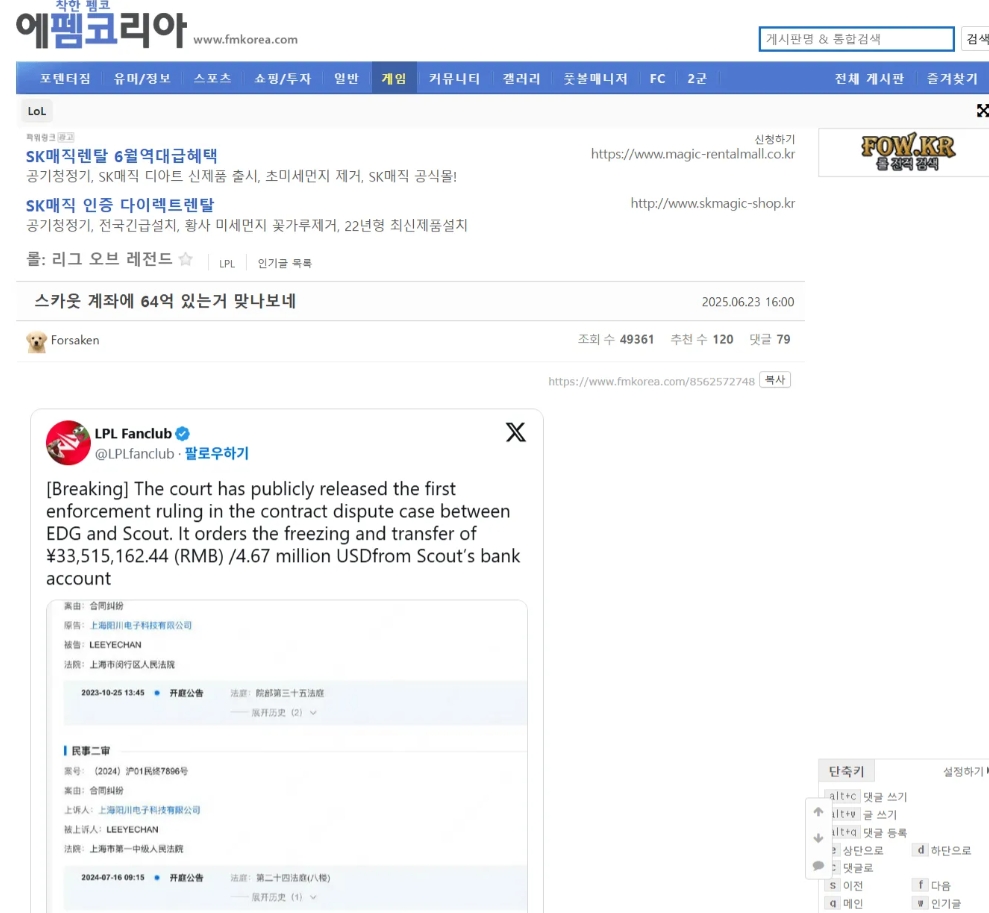Click the X logo on the embedded tweet
Image resolution: width=989 pixels, height=913 pixels.
pyautogui.click(x=515, y=433)
